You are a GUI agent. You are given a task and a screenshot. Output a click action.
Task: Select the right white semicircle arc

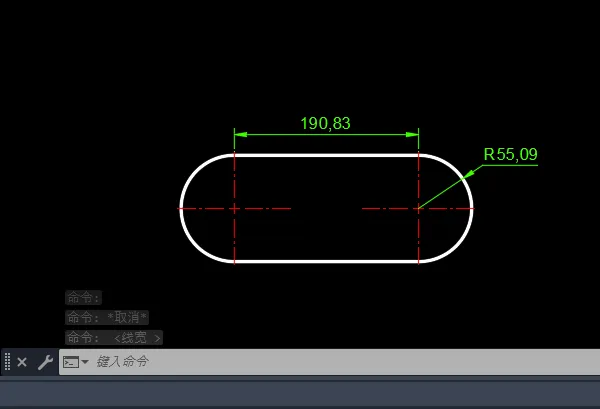pos(471,208)
